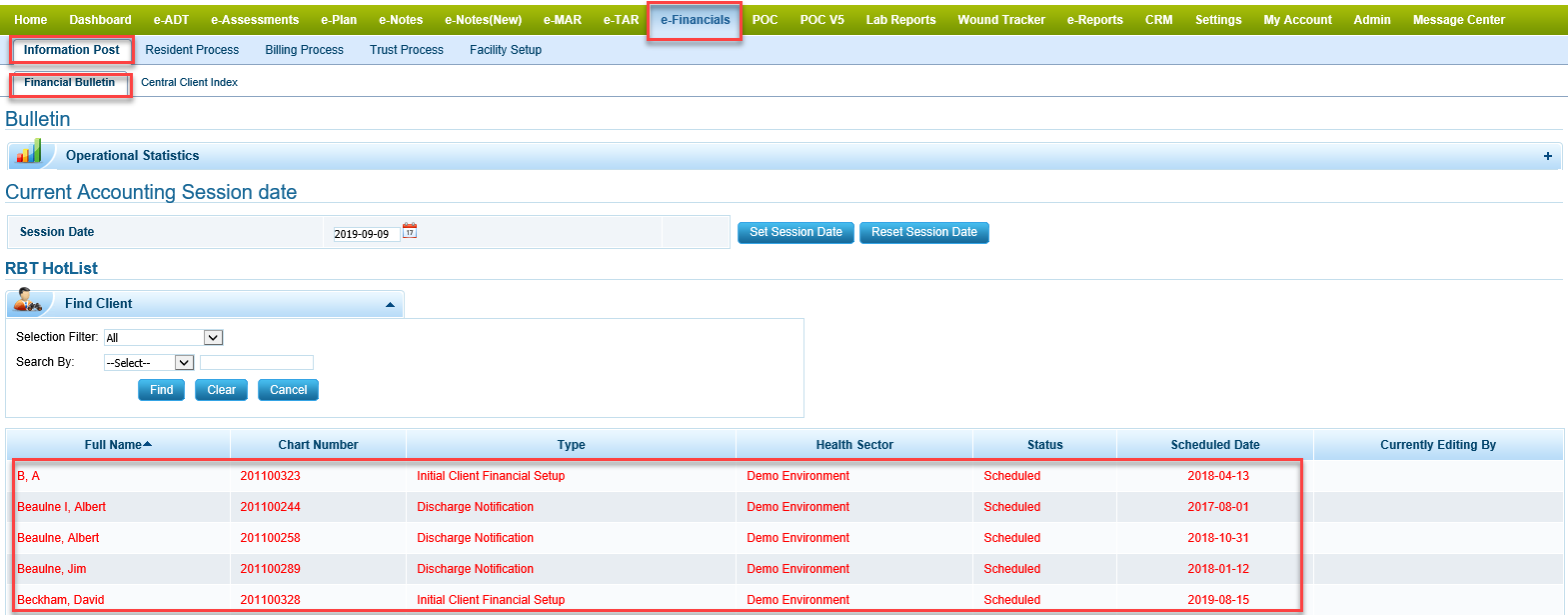
Task: Open the e-Financials menu tab
Action: coord(695,20)
